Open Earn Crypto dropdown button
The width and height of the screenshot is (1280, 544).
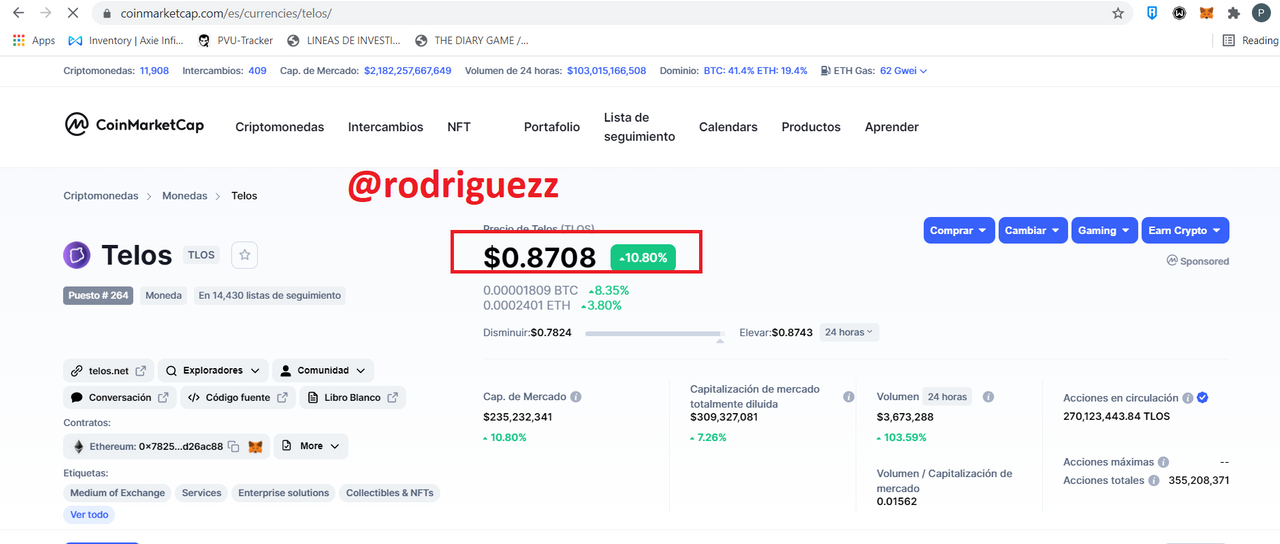pos(1185,230)
